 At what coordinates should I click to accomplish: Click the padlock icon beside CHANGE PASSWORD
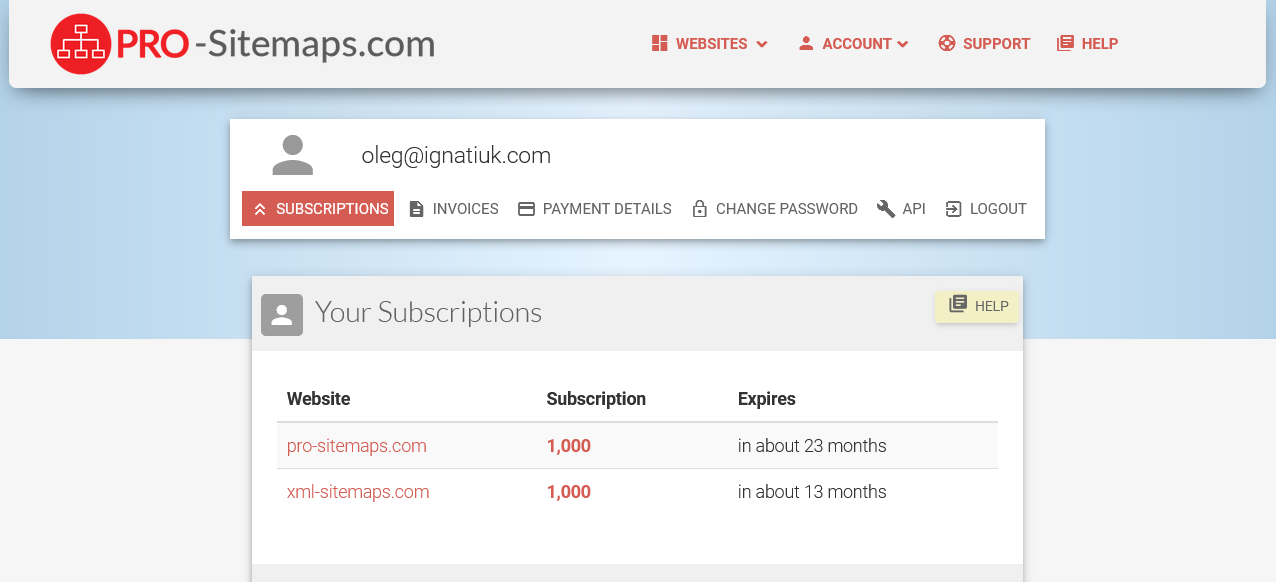699,208
